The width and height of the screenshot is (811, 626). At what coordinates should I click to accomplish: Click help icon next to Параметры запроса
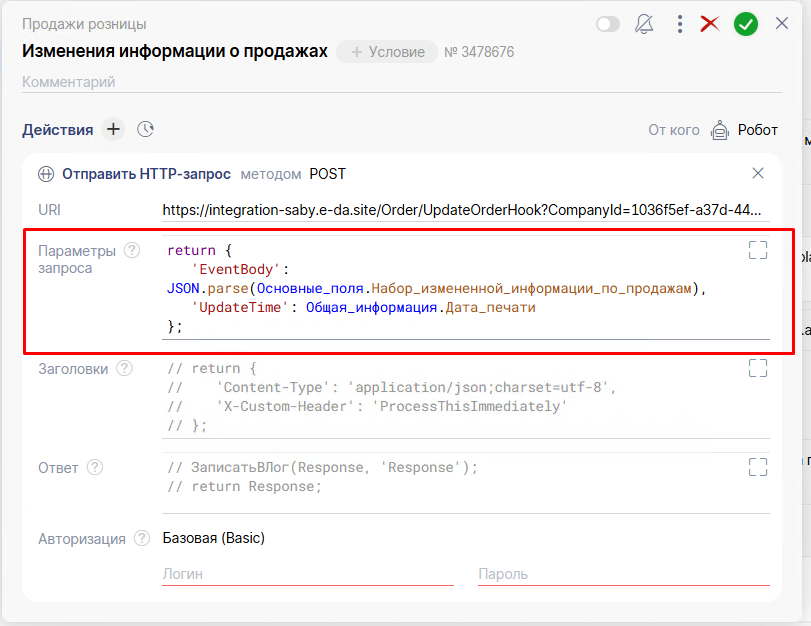coord(132,250)
